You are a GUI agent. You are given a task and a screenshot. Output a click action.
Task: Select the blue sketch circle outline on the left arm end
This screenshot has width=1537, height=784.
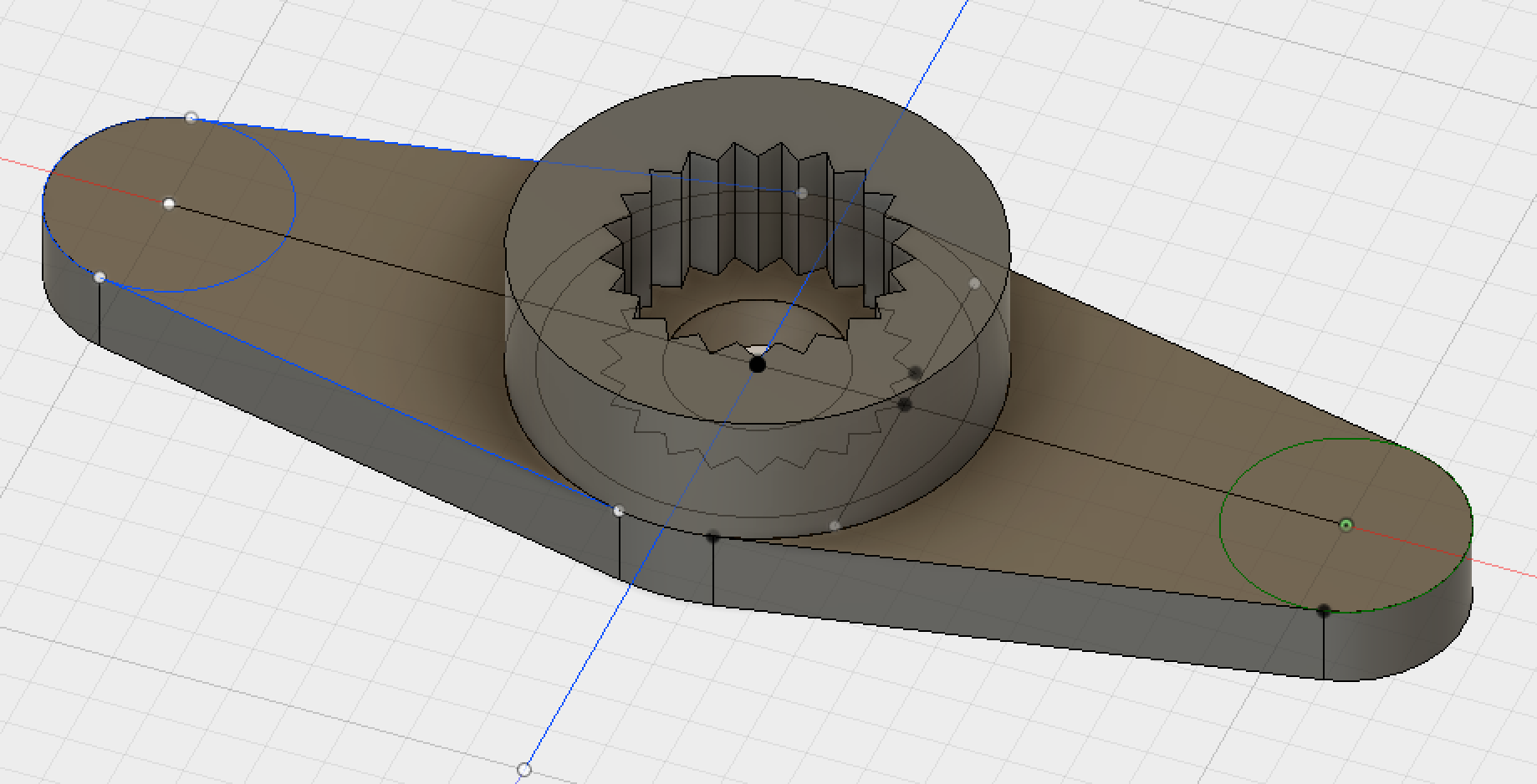pyautogui.click(x=294, y=204)
